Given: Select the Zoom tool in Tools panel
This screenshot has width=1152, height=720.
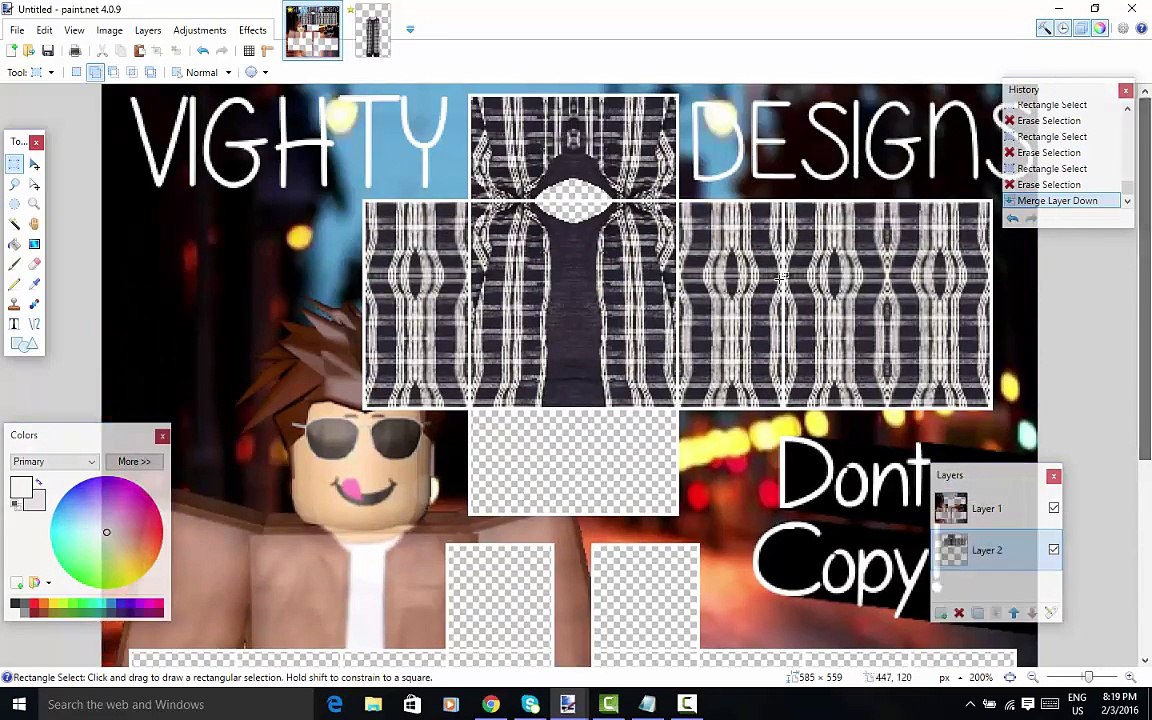Looking at the screenshot, I should pyautogui.click(x=35, y=204).
